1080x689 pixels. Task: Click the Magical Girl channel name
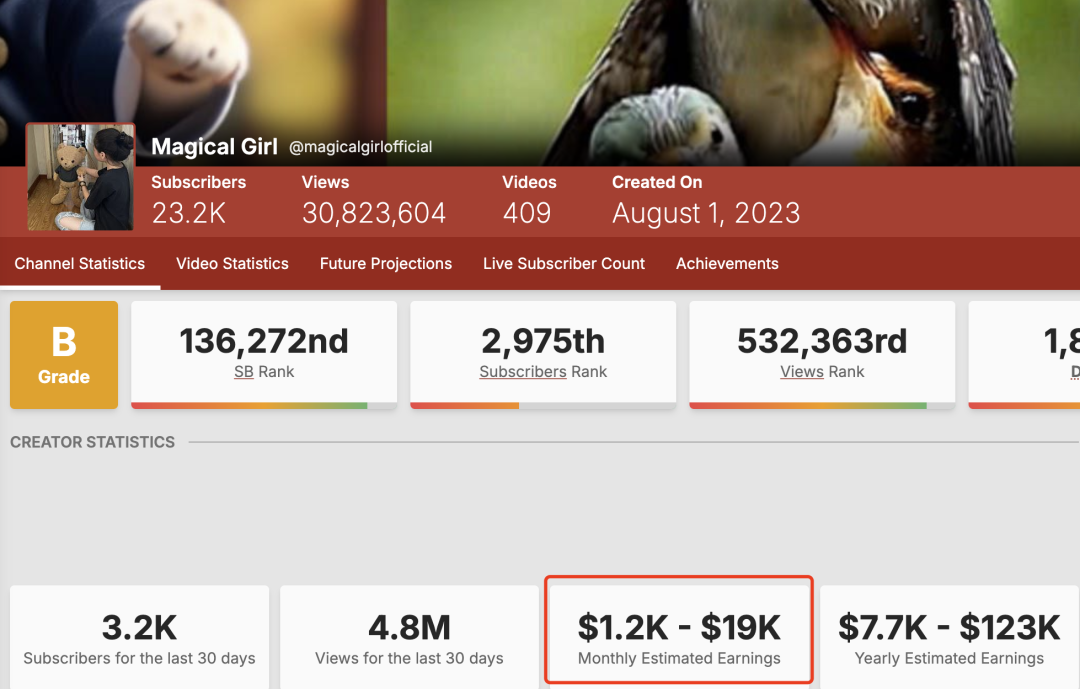click(x=214, y=146)
